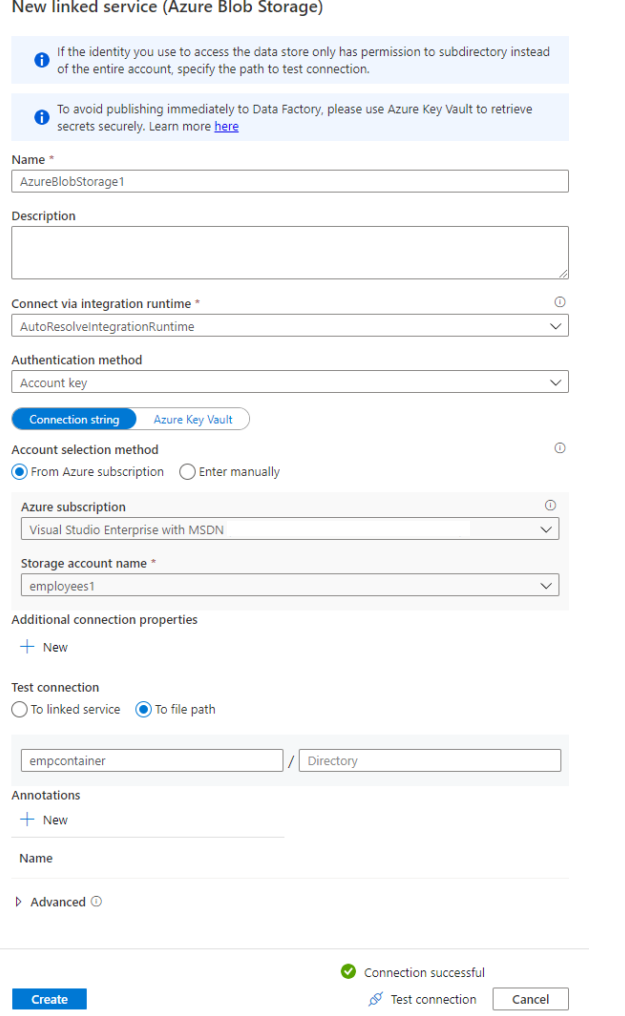Click plus icon under Additional connection properties
Screen dimensions: 625x1016
(x=27, y=647)
